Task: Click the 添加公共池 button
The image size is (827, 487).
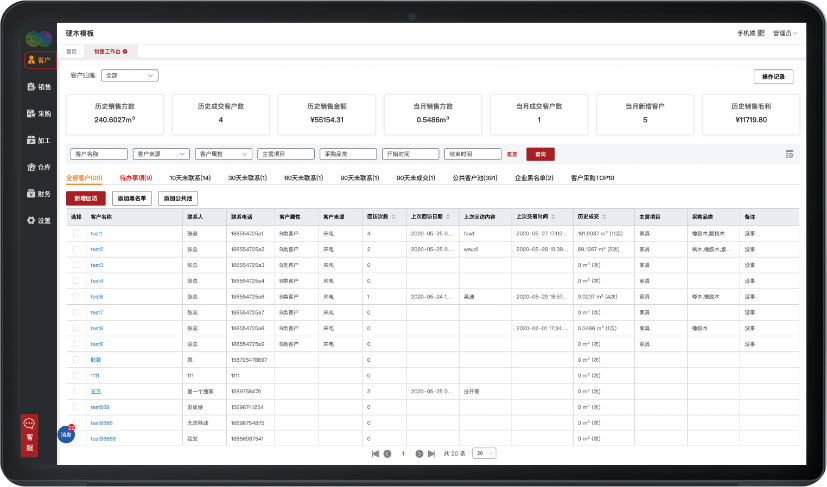Action: click(x=178, y=198)
